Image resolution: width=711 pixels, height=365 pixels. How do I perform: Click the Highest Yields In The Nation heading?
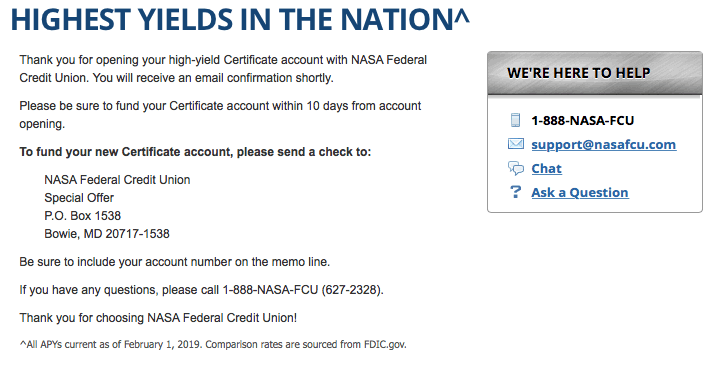point(240,19)
